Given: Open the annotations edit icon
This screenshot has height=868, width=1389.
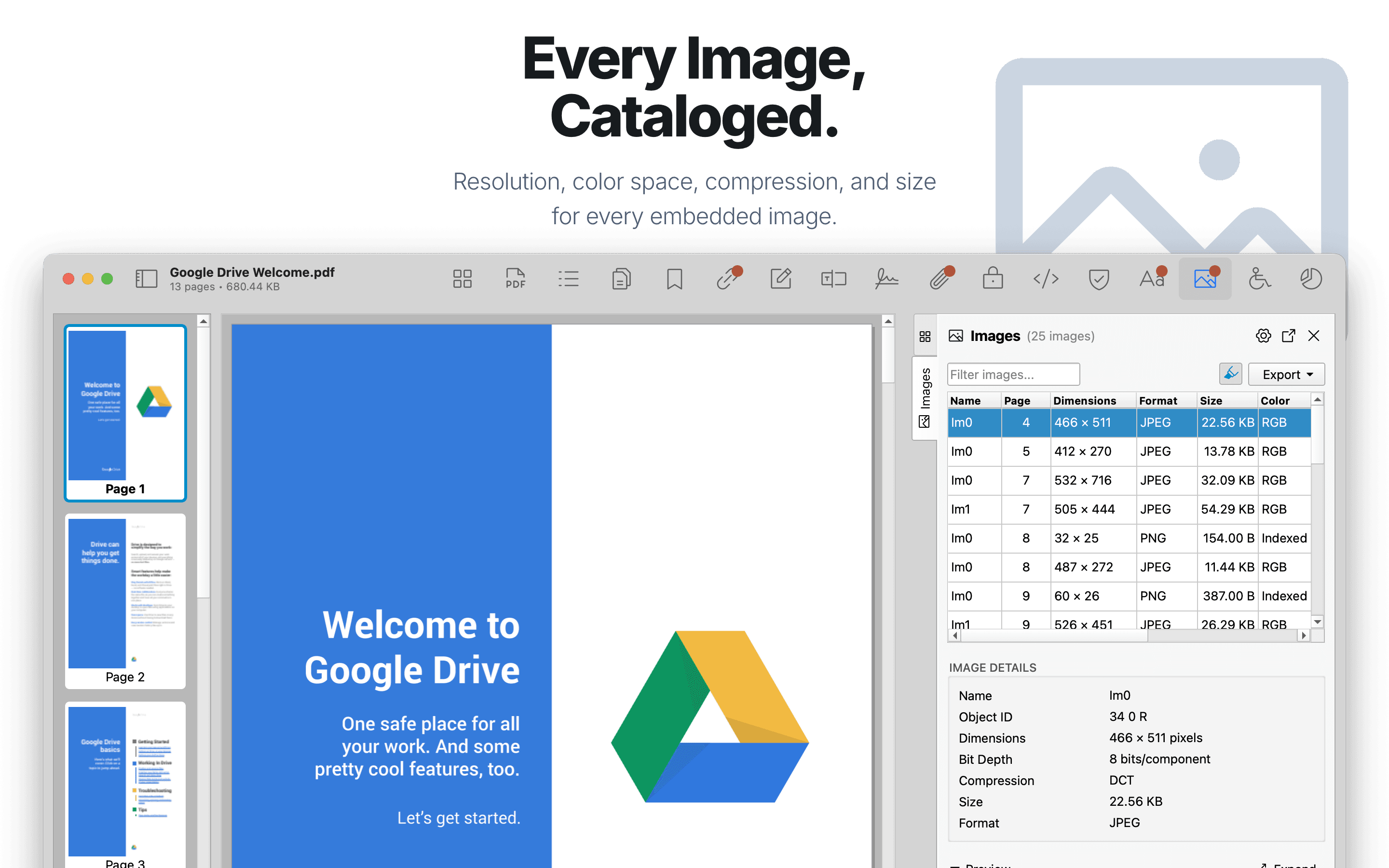Looking at the screenshot, I should [x=781, y=279].
